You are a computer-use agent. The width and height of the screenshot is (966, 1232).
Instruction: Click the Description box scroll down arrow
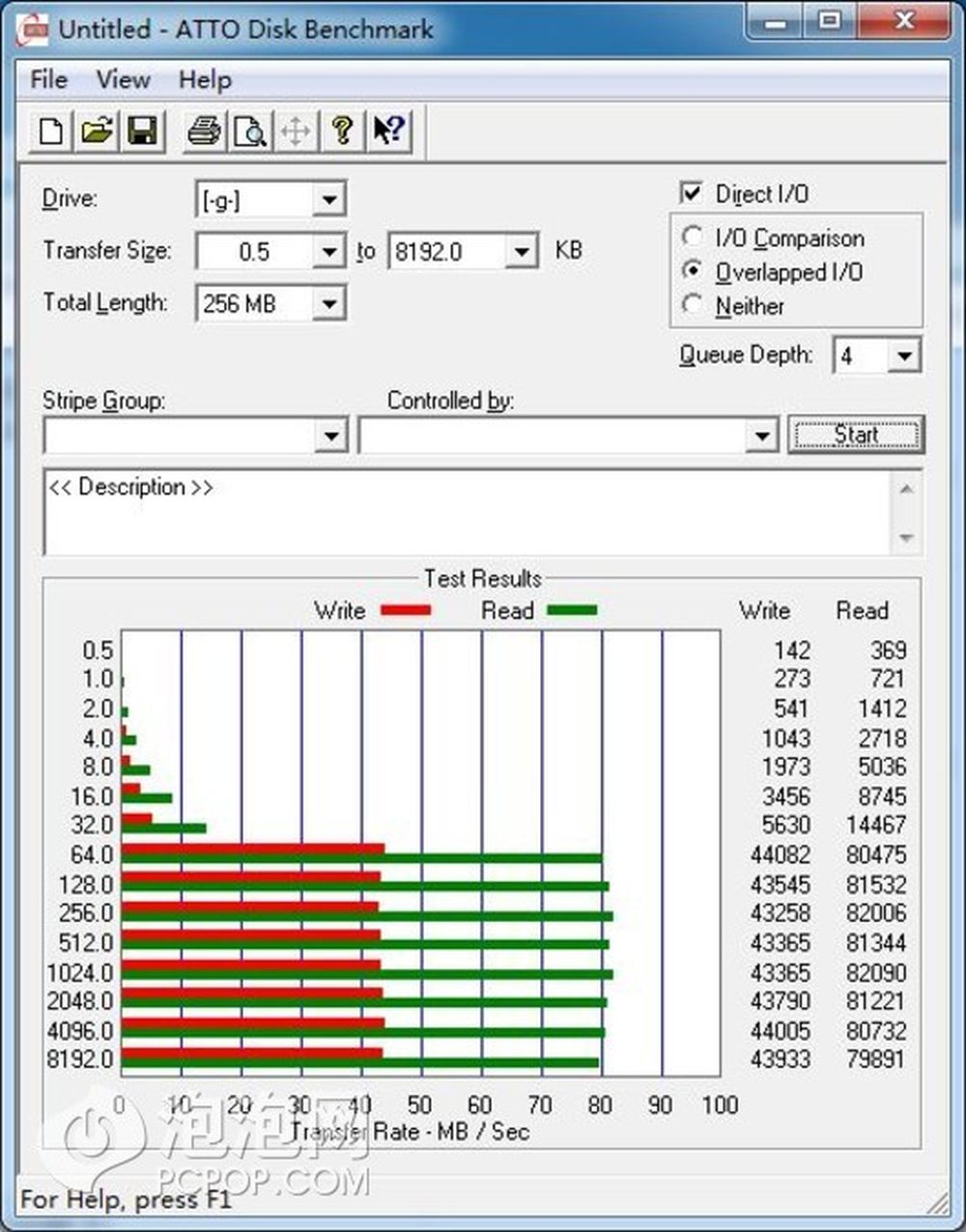pyautogui.click(x=906, y=538)
